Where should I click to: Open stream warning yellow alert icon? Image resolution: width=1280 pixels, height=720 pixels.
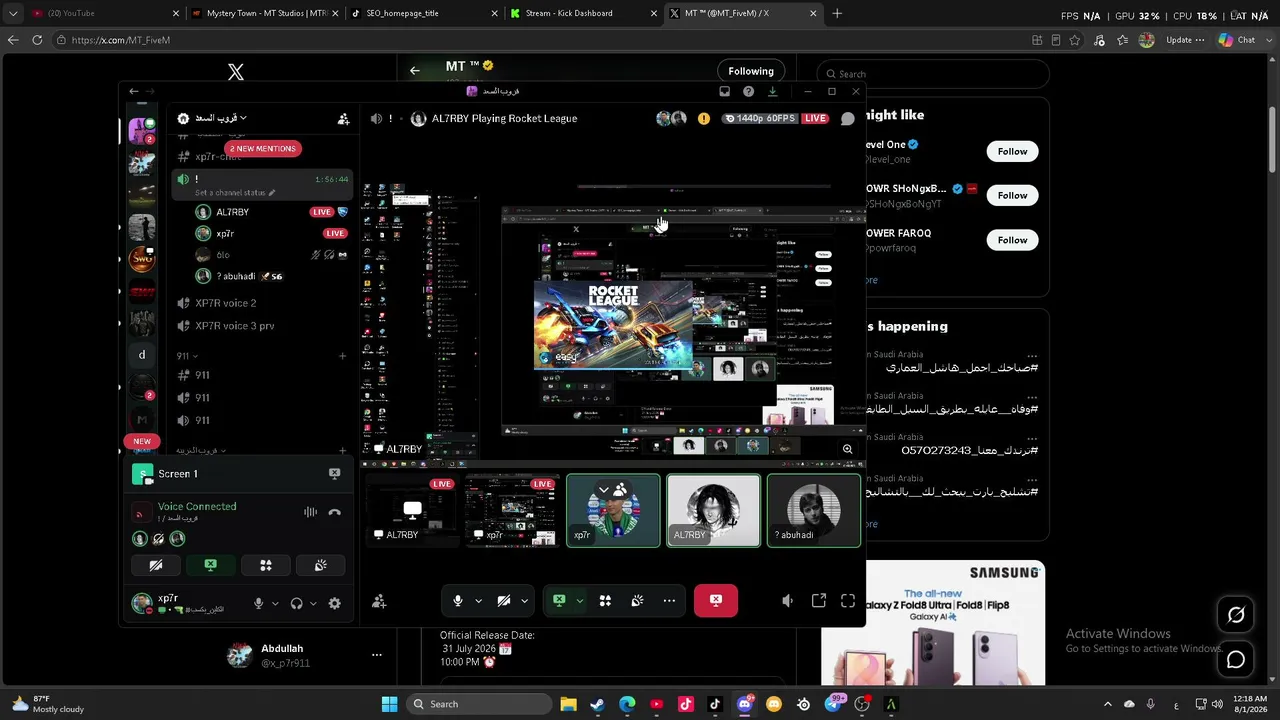[704, 118]
